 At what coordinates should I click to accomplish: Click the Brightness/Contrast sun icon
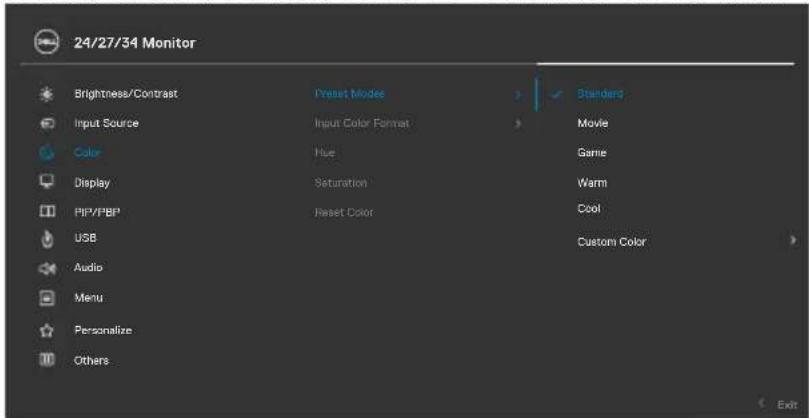click(47, 94)
